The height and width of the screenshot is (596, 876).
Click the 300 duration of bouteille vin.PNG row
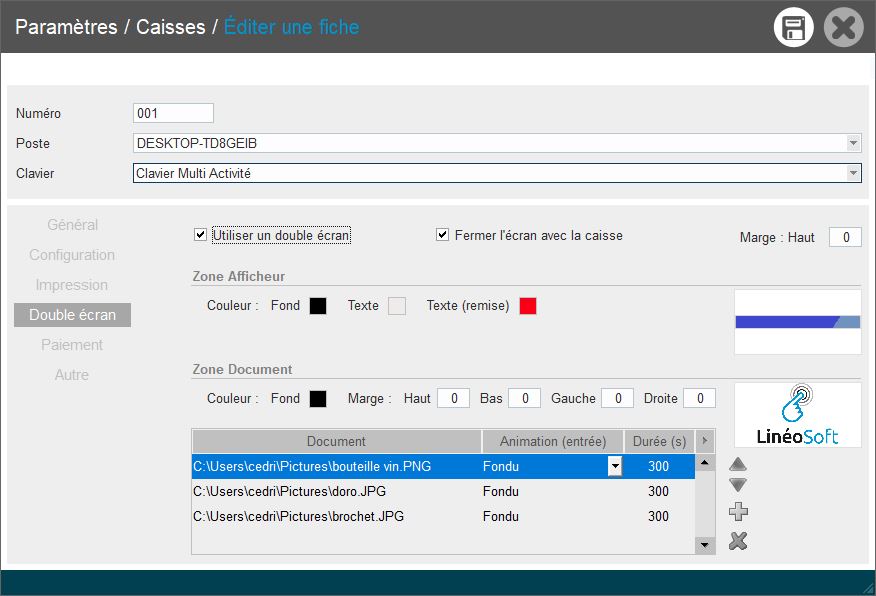pyautogui.click(x=659, y=466)
